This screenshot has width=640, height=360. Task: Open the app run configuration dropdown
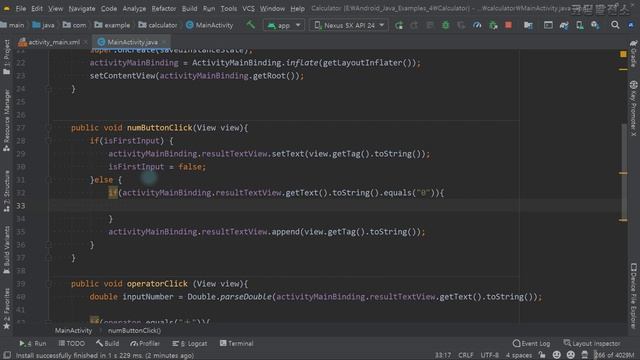coord(284,25)
